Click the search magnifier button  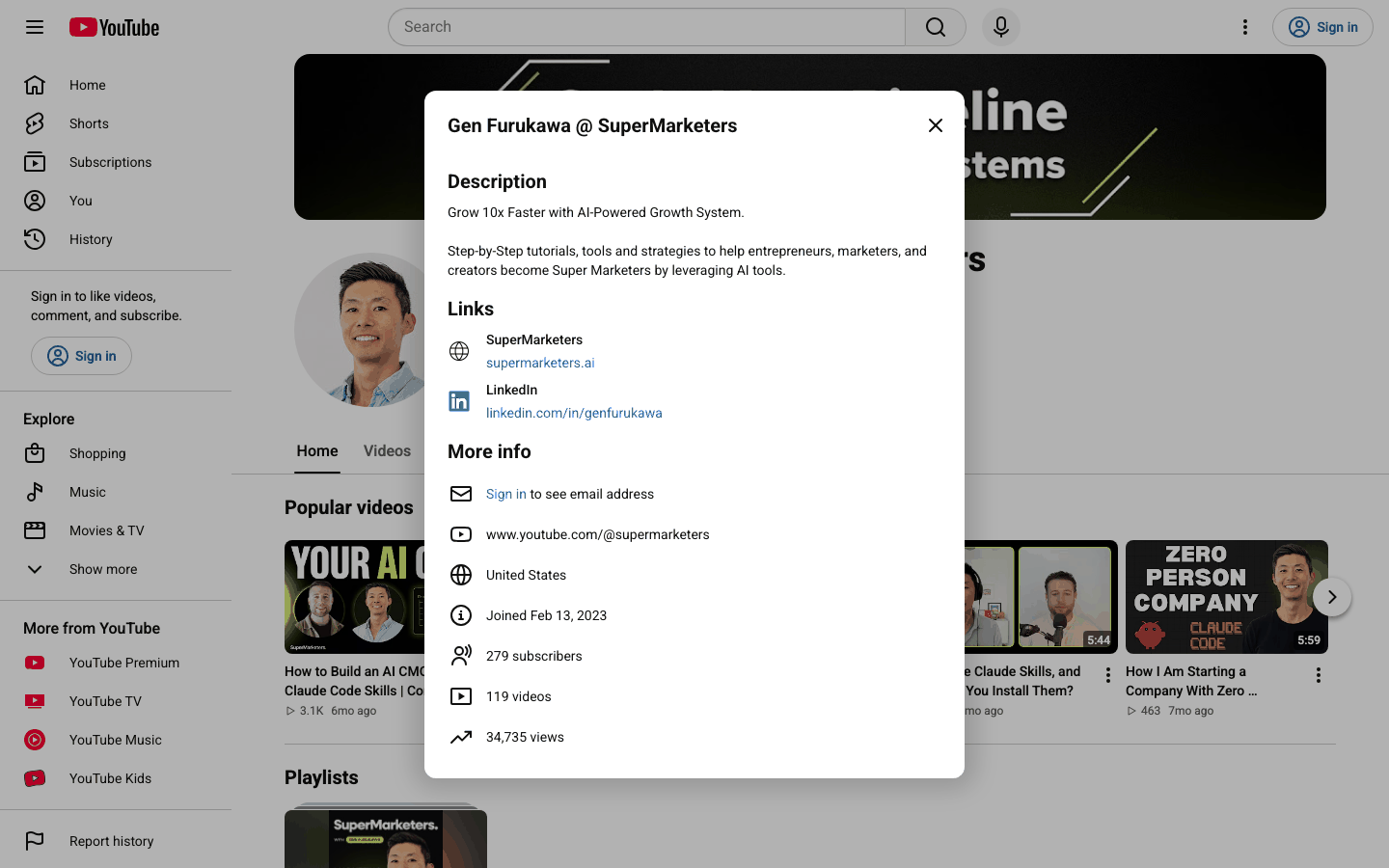936,27
